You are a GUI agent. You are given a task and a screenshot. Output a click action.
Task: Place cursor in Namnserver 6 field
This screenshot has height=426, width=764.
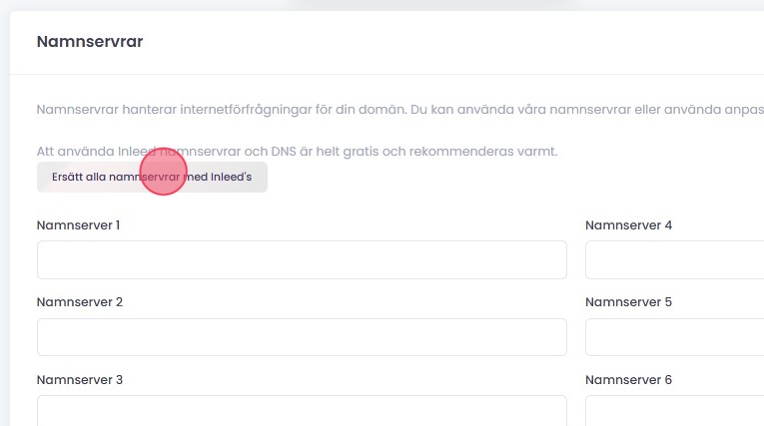(673, 411)
